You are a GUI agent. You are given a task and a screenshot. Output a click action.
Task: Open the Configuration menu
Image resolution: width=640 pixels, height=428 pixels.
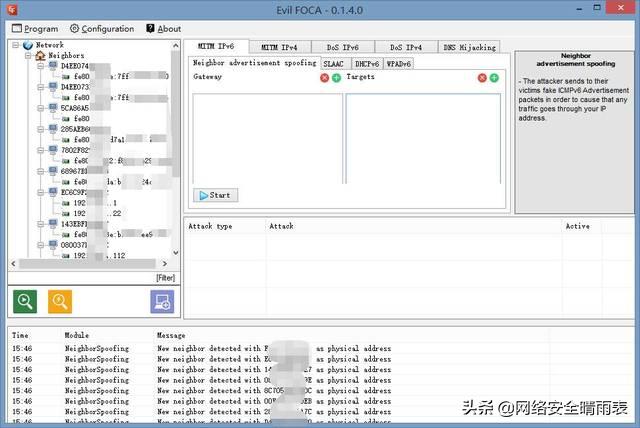pos(102,29)
